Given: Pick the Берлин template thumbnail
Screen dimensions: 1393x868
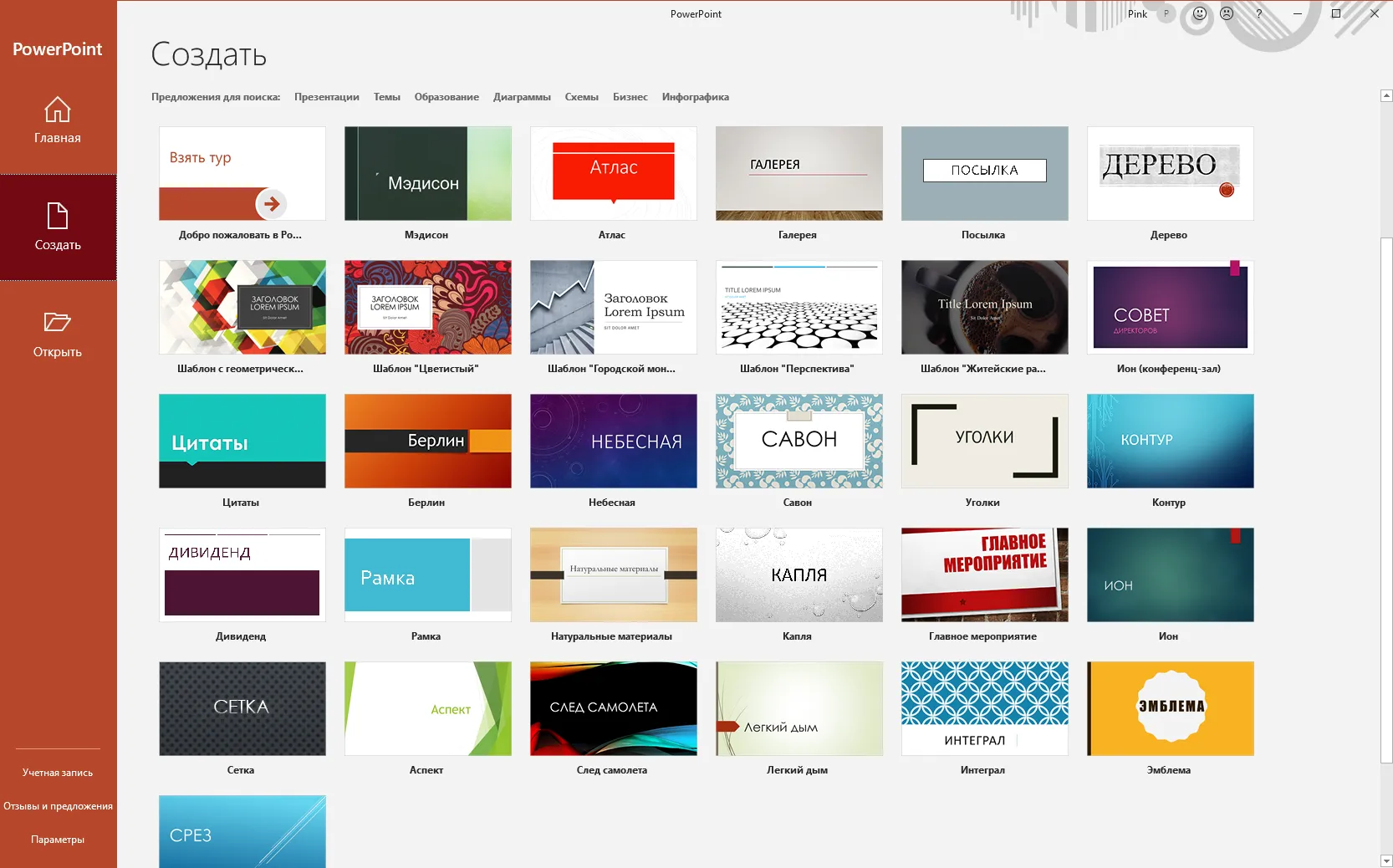Looking at the screenshot, I should [428, 442].
